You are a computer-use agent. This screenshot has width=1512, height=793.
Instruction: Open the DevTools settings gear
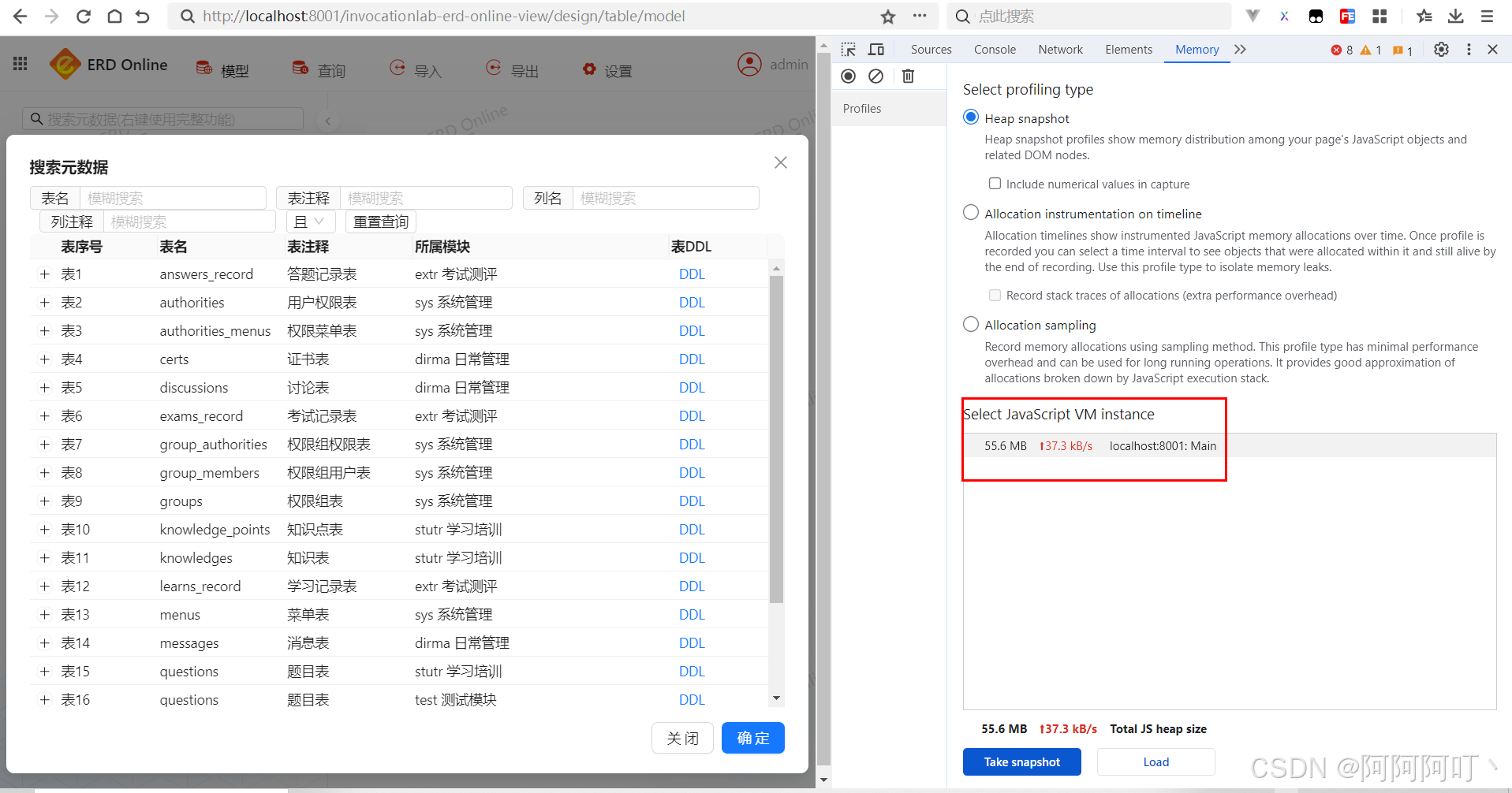(1442, 49)
